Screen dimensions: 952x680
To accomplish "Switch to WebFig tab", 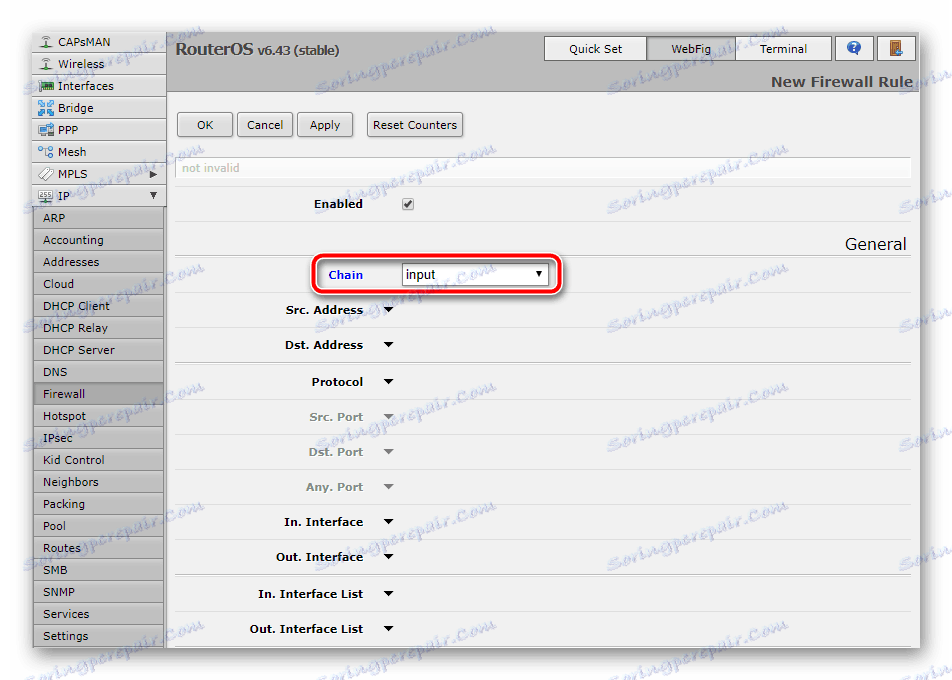I will tap(691, 49).
